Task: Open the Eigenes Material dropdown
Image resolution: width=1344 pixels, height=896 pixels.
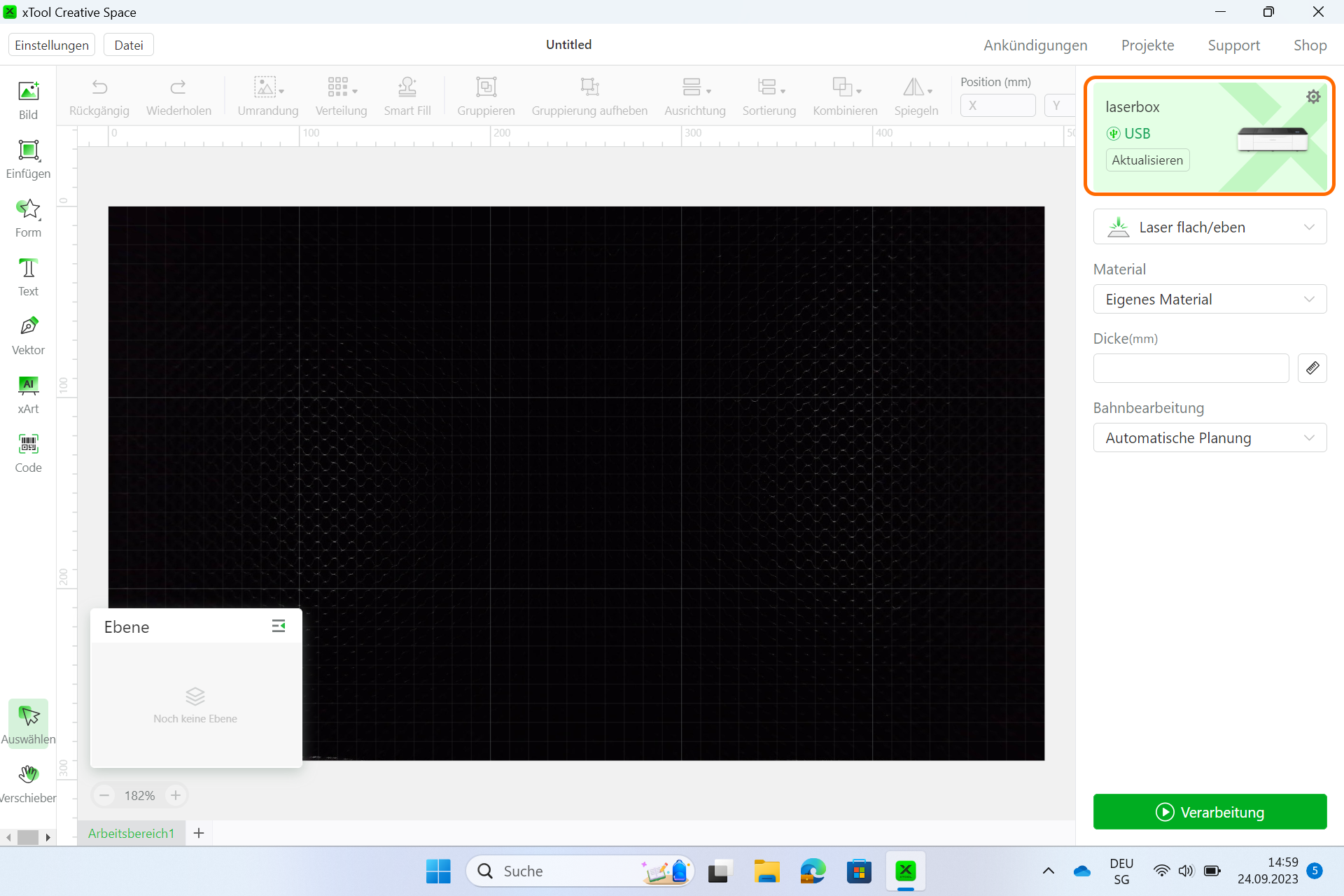Action: click(x=1210, y=300)
